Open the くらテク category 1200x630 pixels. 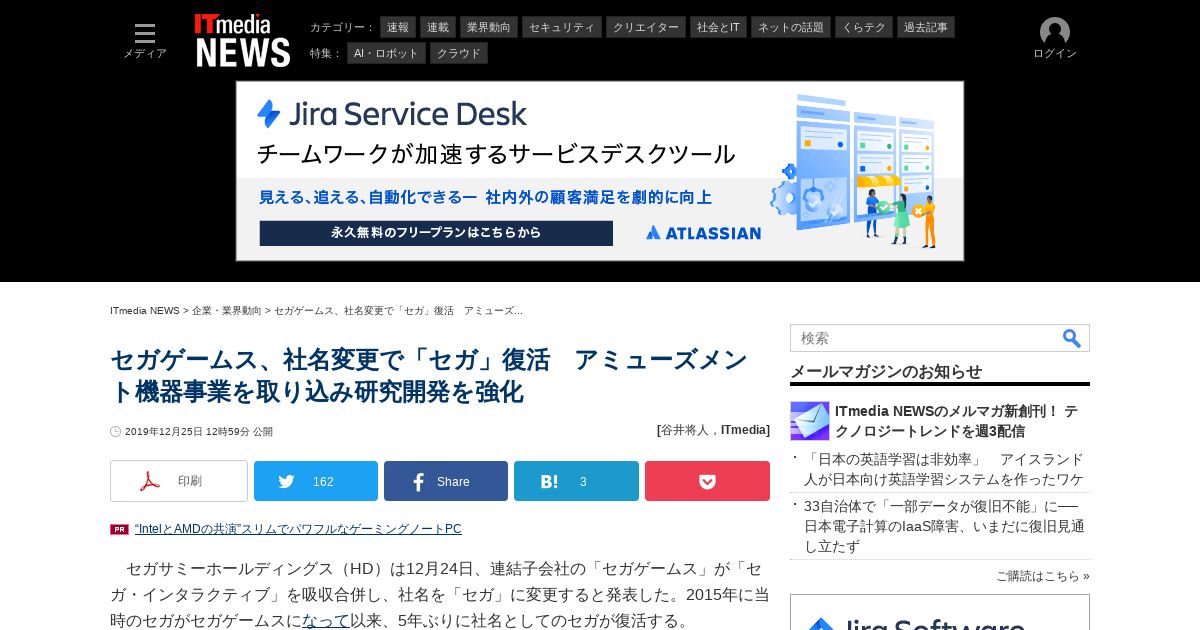tap(864, 27)
